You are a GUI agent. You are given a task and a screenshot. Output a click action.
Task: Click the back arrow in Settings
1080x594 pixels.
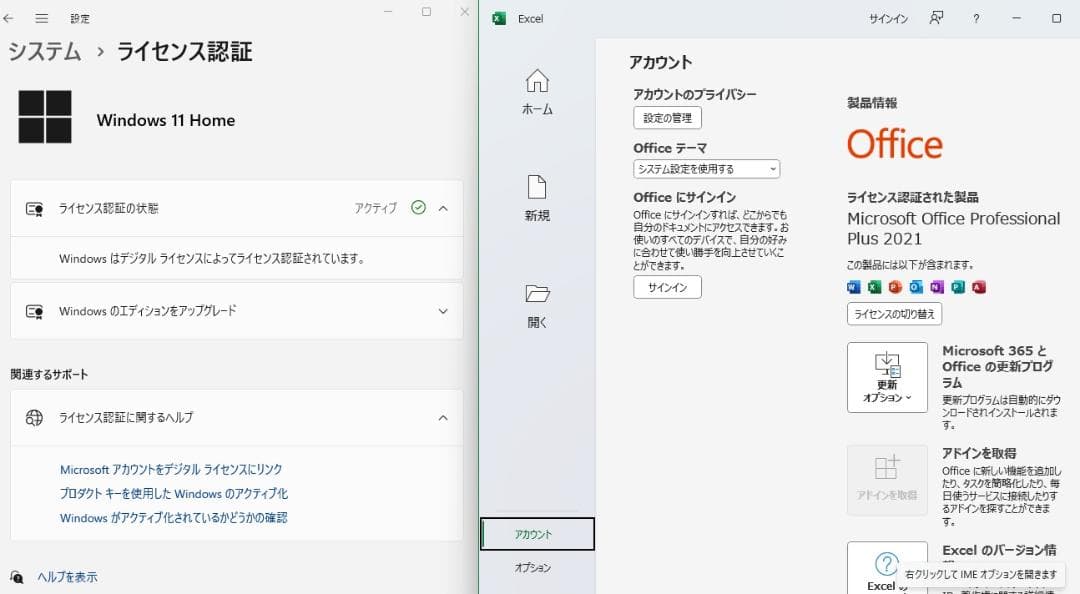[9, 18]
